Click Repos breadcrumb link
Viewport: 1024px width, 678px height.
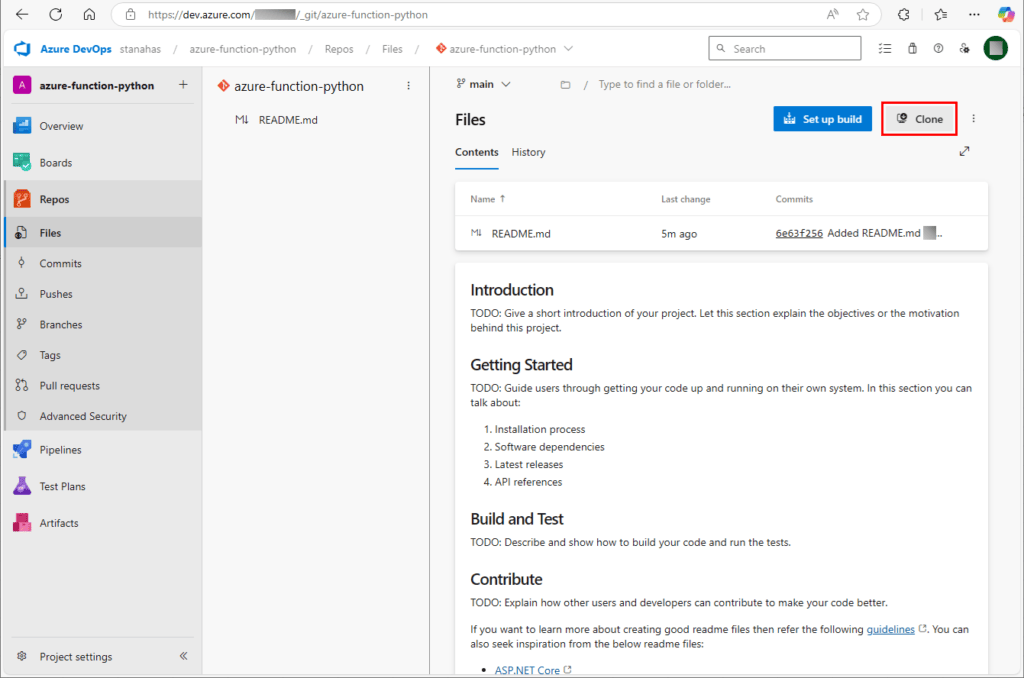[339, 49]
